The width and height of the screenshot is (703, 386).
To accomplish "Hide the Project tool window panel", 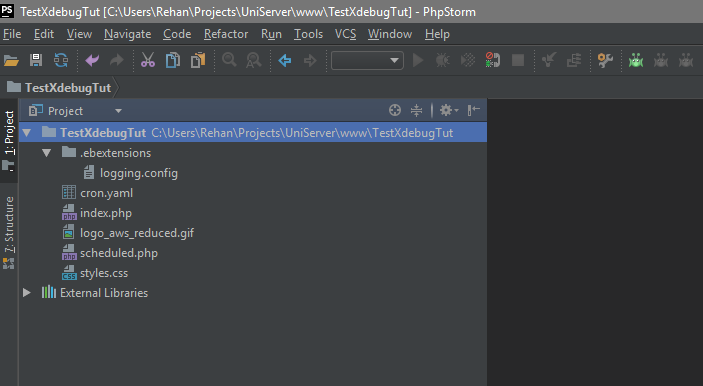I will click(473, 110).
